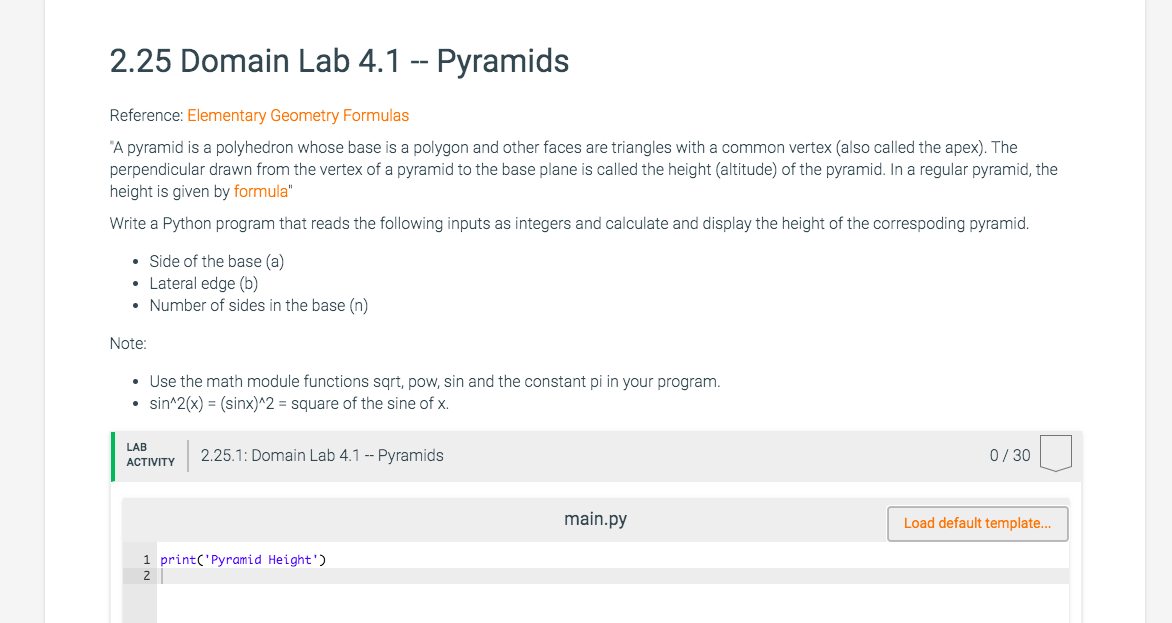Open the Elementary Geometry Formulas reference link

point(297,116)
